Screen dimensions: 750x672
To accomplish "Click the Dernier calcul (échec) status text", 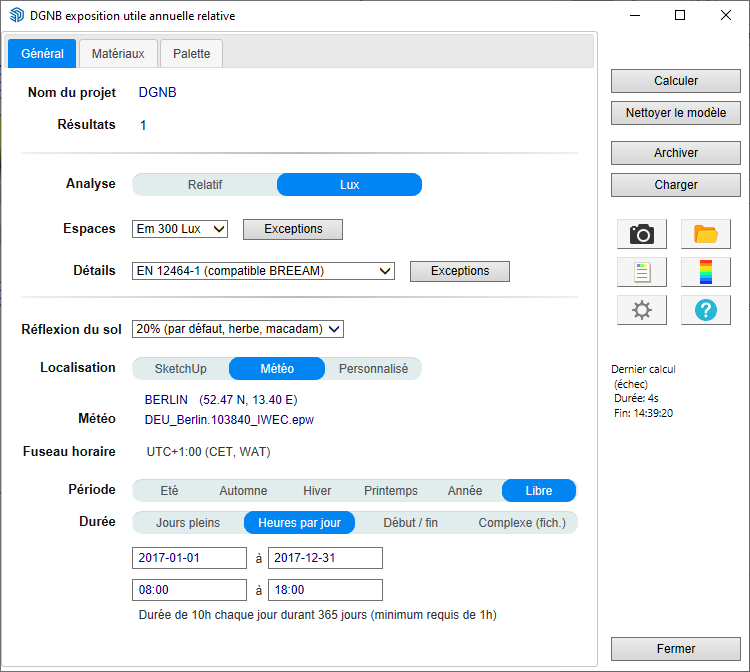I will point(643,376).
